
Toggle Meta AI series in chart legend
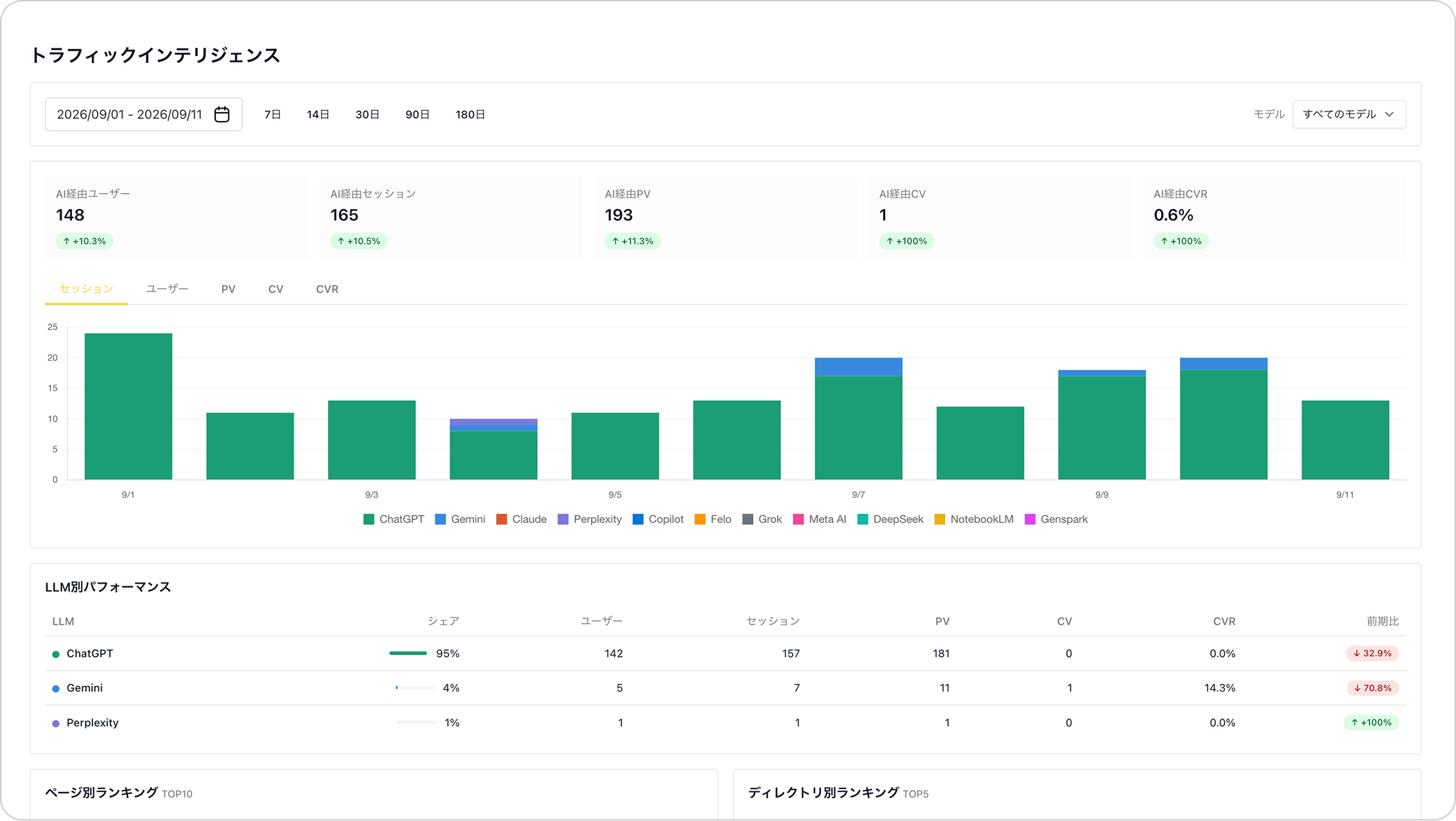(819, 519)
